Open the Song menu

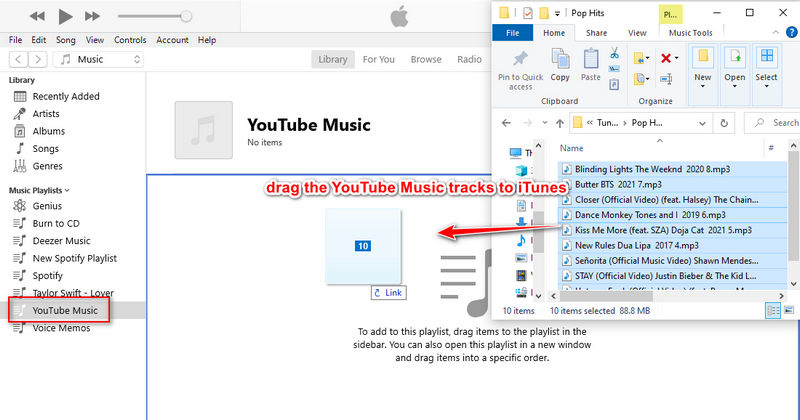click(x=65, y=40)
